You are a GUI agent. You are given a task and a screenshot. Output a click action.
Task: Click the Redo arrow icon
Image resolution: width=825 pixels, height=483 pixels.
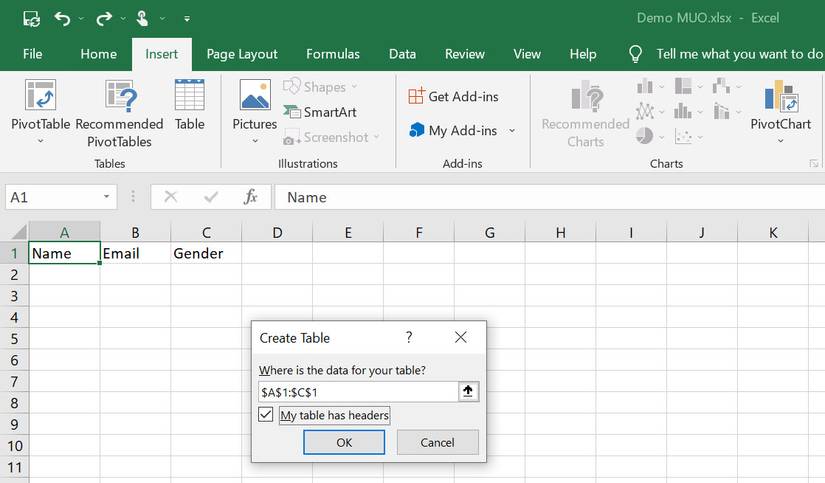click(x=104, y=19)
